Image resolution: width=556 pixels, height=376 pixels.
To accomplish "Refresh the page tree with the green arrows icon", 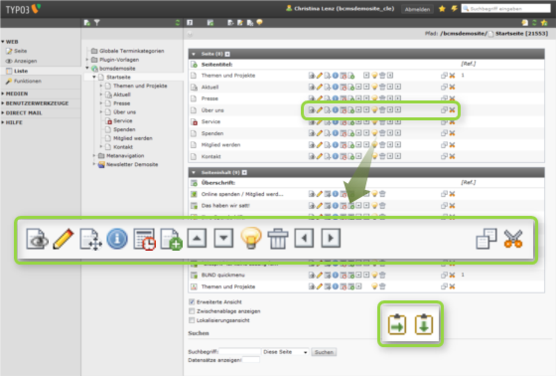I will (x=177, y=23).
